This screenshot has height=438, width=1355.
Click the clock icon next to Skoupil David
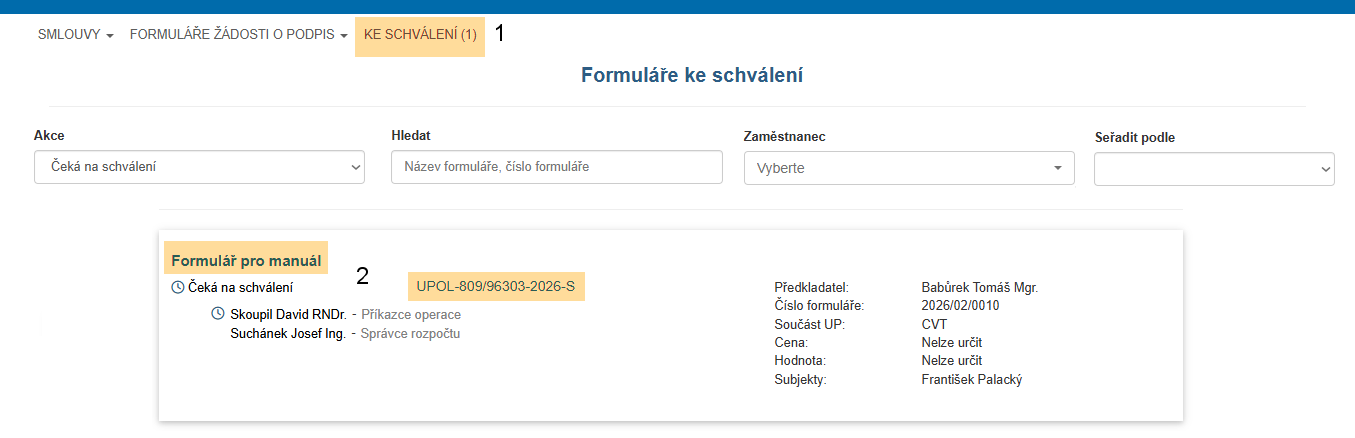pos(218,314)
